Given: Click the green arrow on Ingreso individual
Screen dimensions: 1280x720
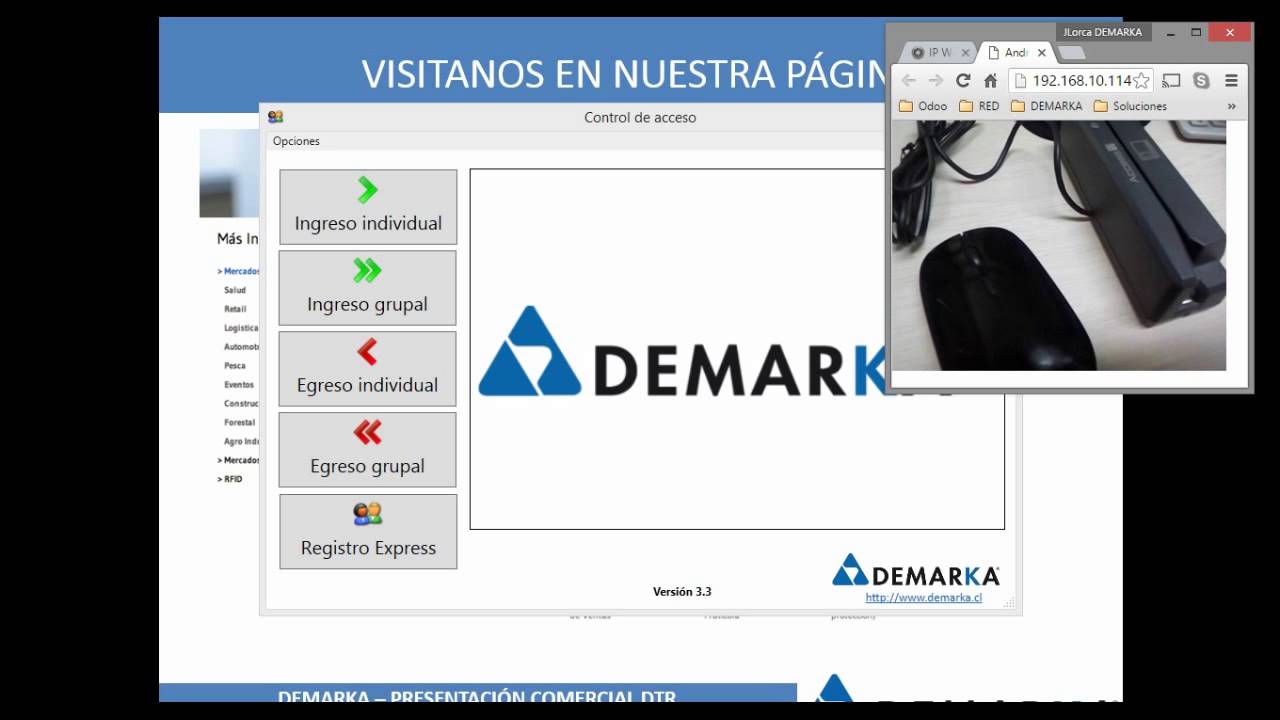Looking at the screenshot, I should (367, 190).
